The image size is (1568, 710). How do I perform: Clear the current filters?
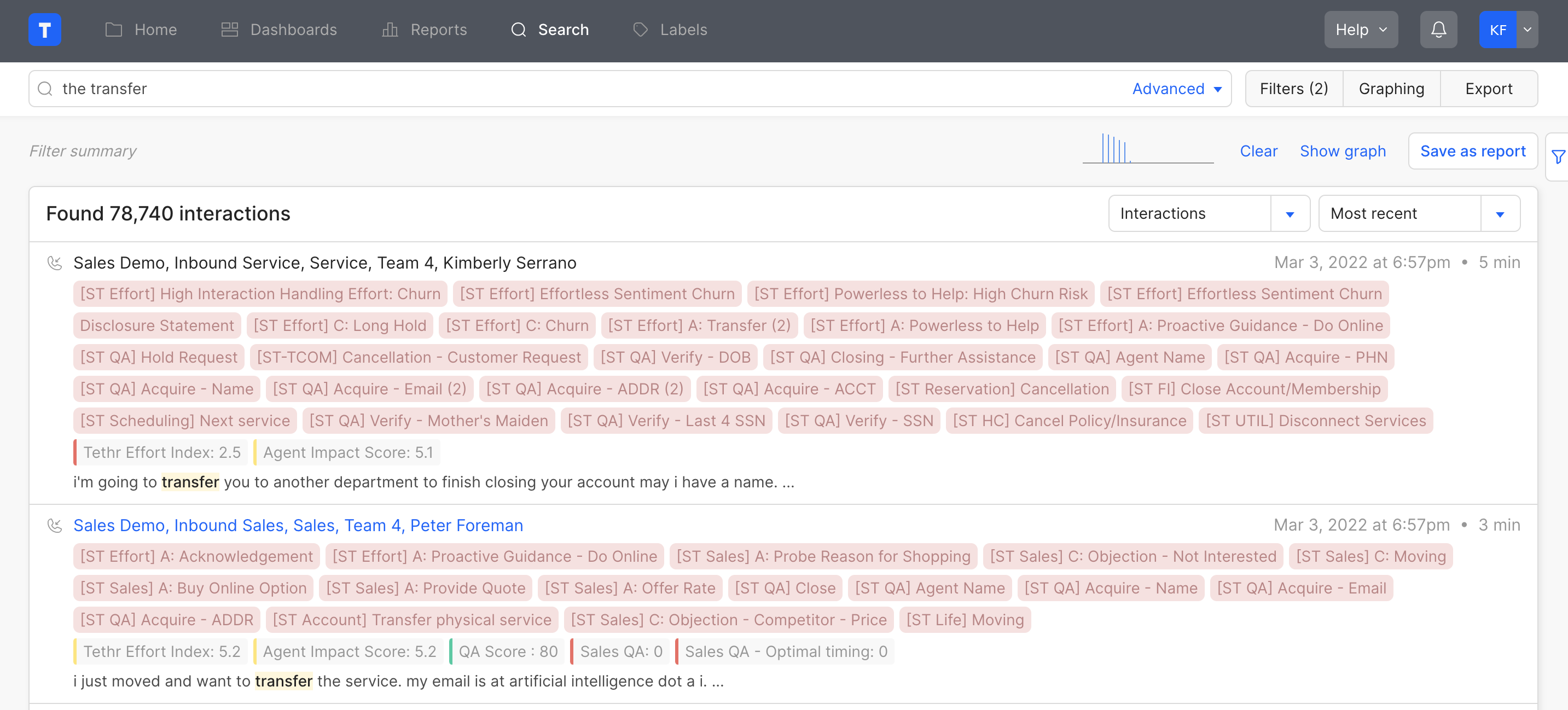pos(1258,151)
